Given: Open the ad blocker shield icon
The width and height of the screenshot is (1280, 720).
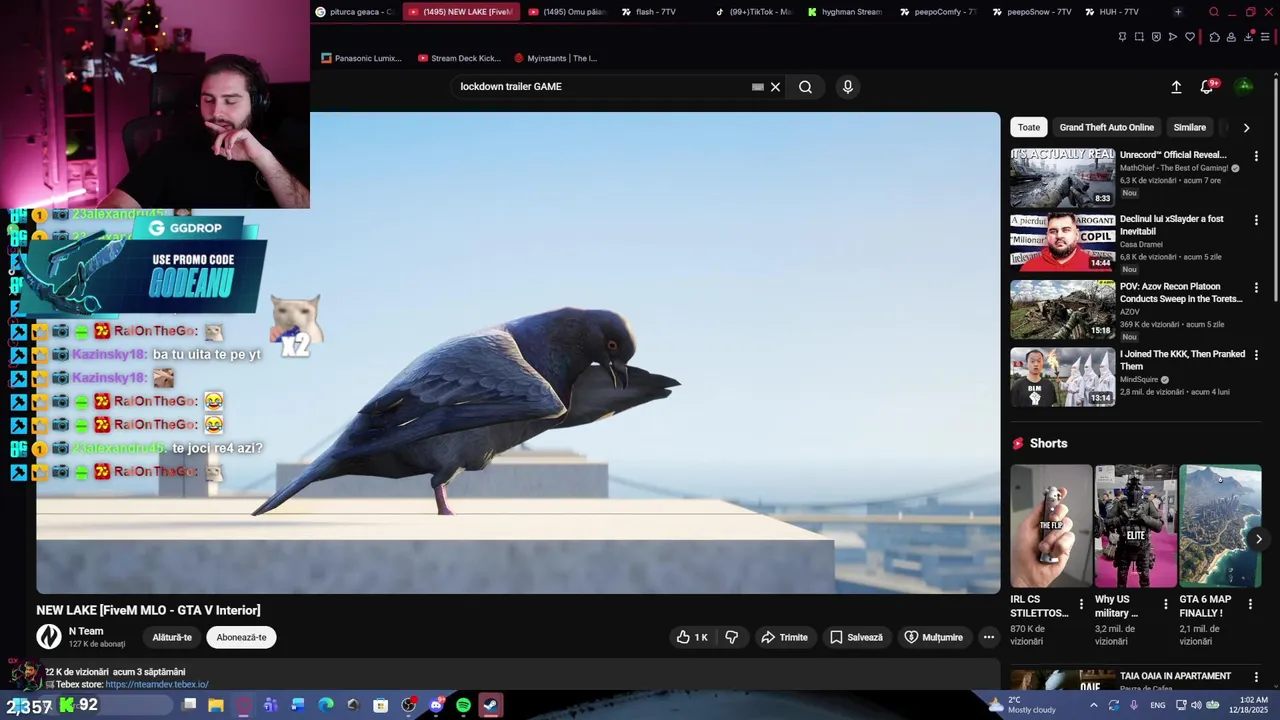Looking at the screenshot, I should pos(1156,37).
